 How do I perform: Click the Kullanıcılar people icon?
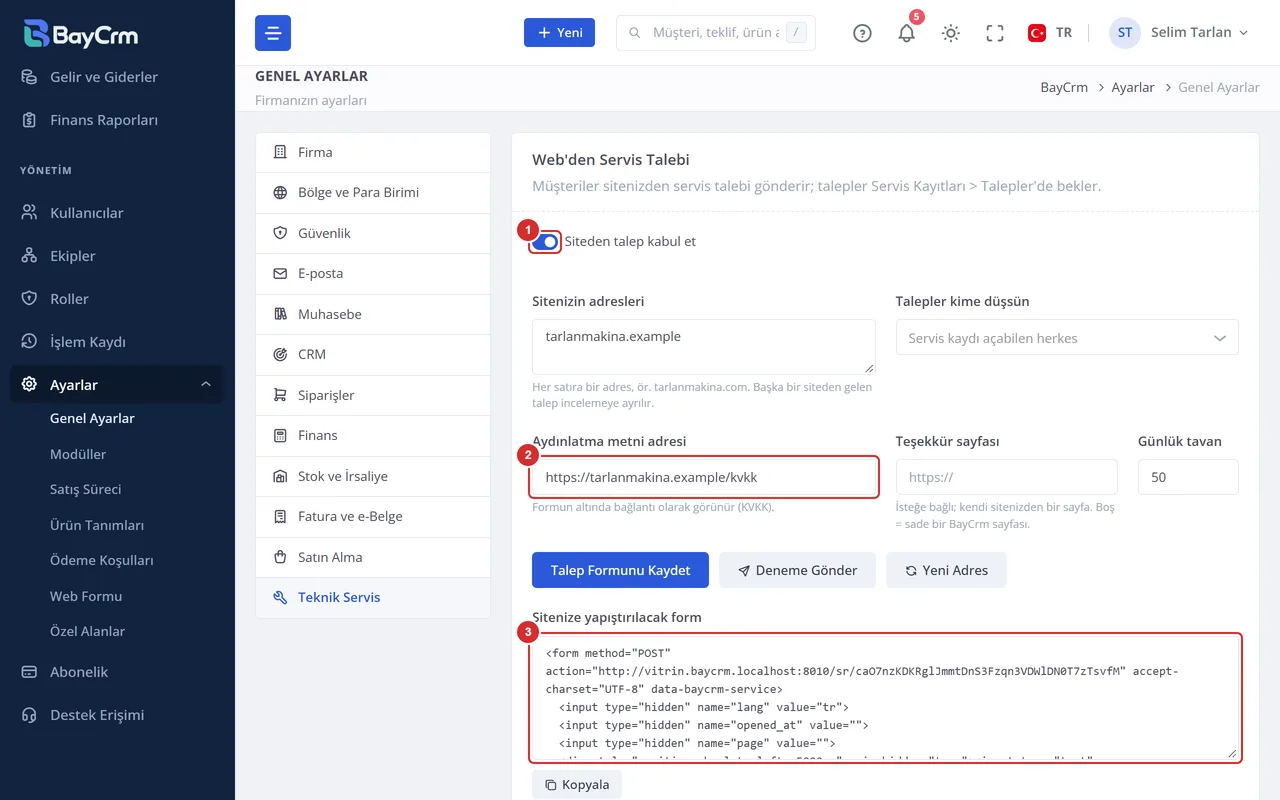30,213
